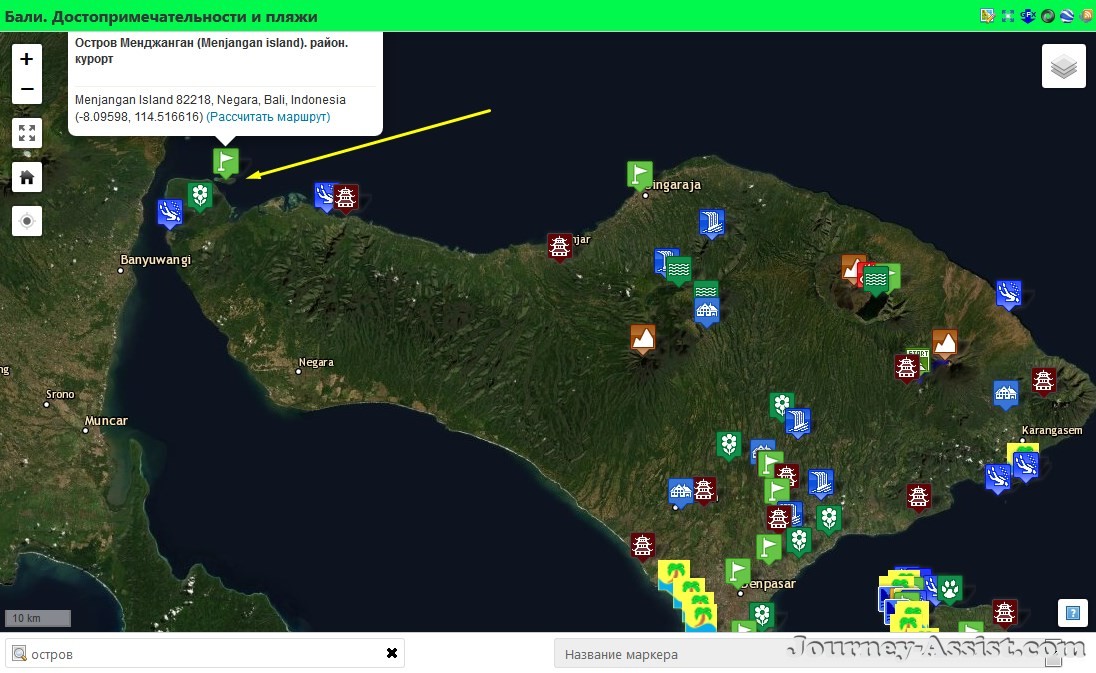
Task: Click the home button on the map
Action: tap(27, 178)
